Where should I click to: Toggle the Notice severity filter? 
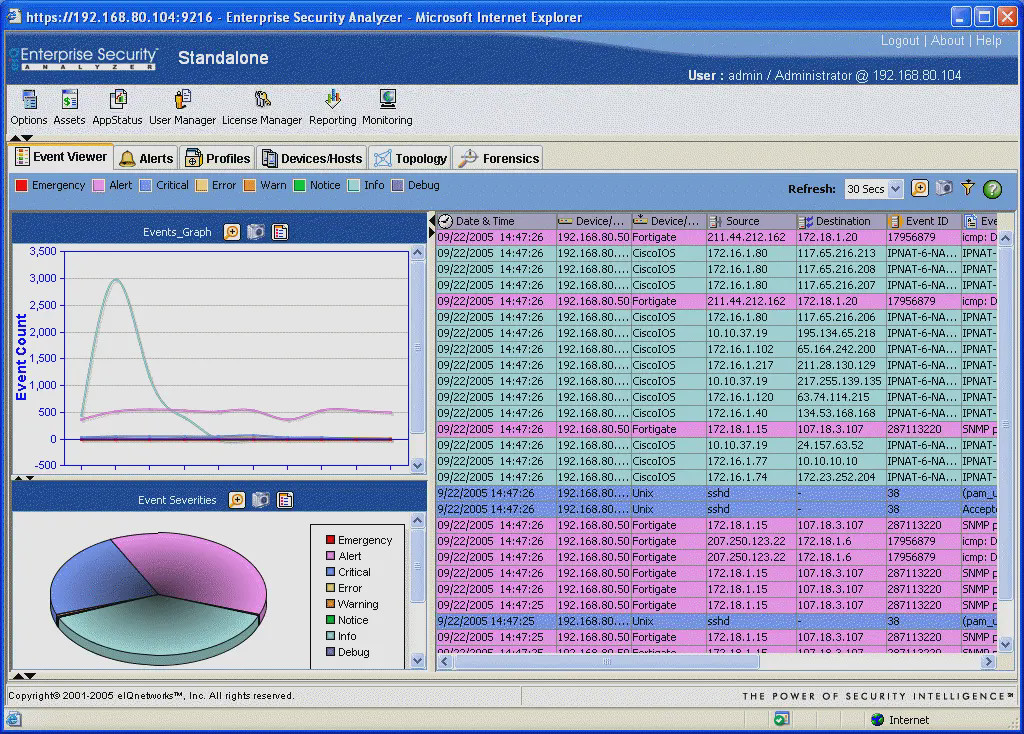coord(300,185)
